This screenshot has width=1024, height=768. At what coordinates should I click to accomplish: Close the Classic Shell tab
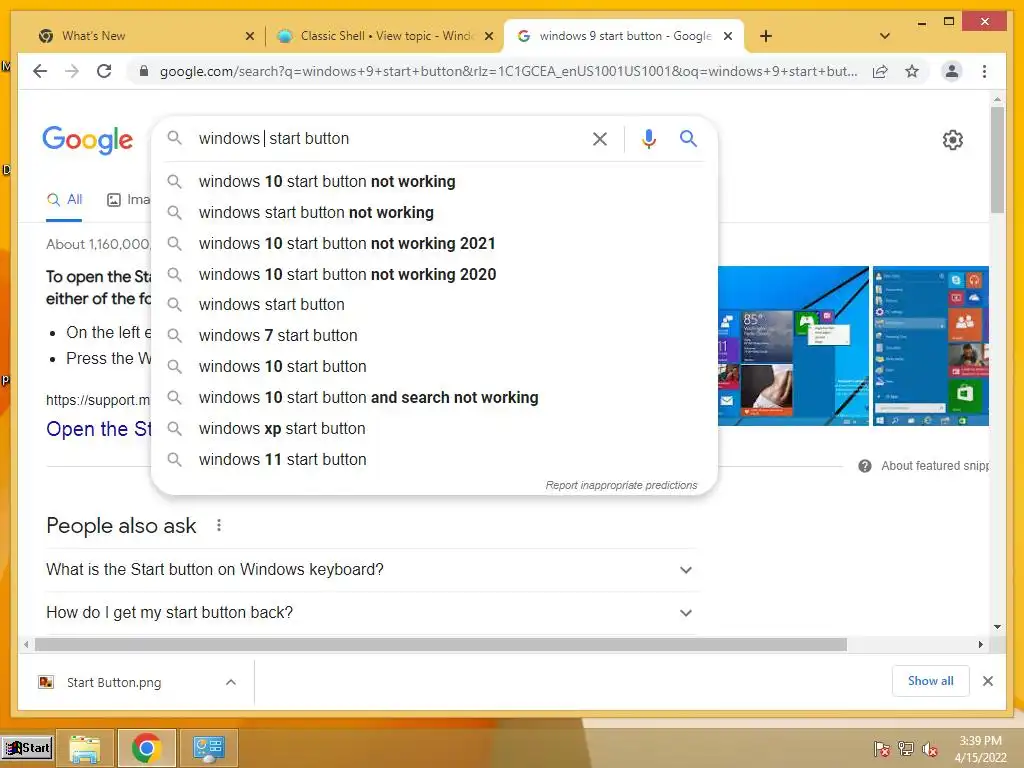[x=488, y=36]
